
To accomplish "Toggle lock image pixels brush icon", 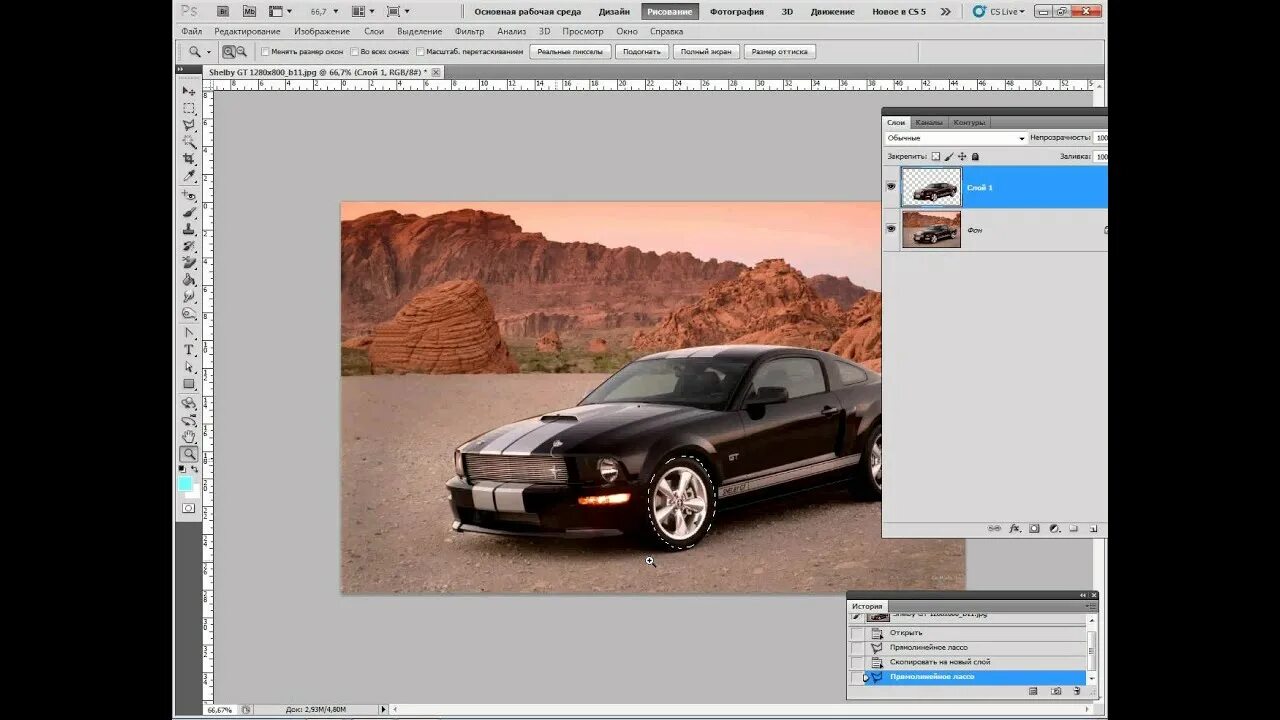I will pyautogui.click(x=949, y=157).
